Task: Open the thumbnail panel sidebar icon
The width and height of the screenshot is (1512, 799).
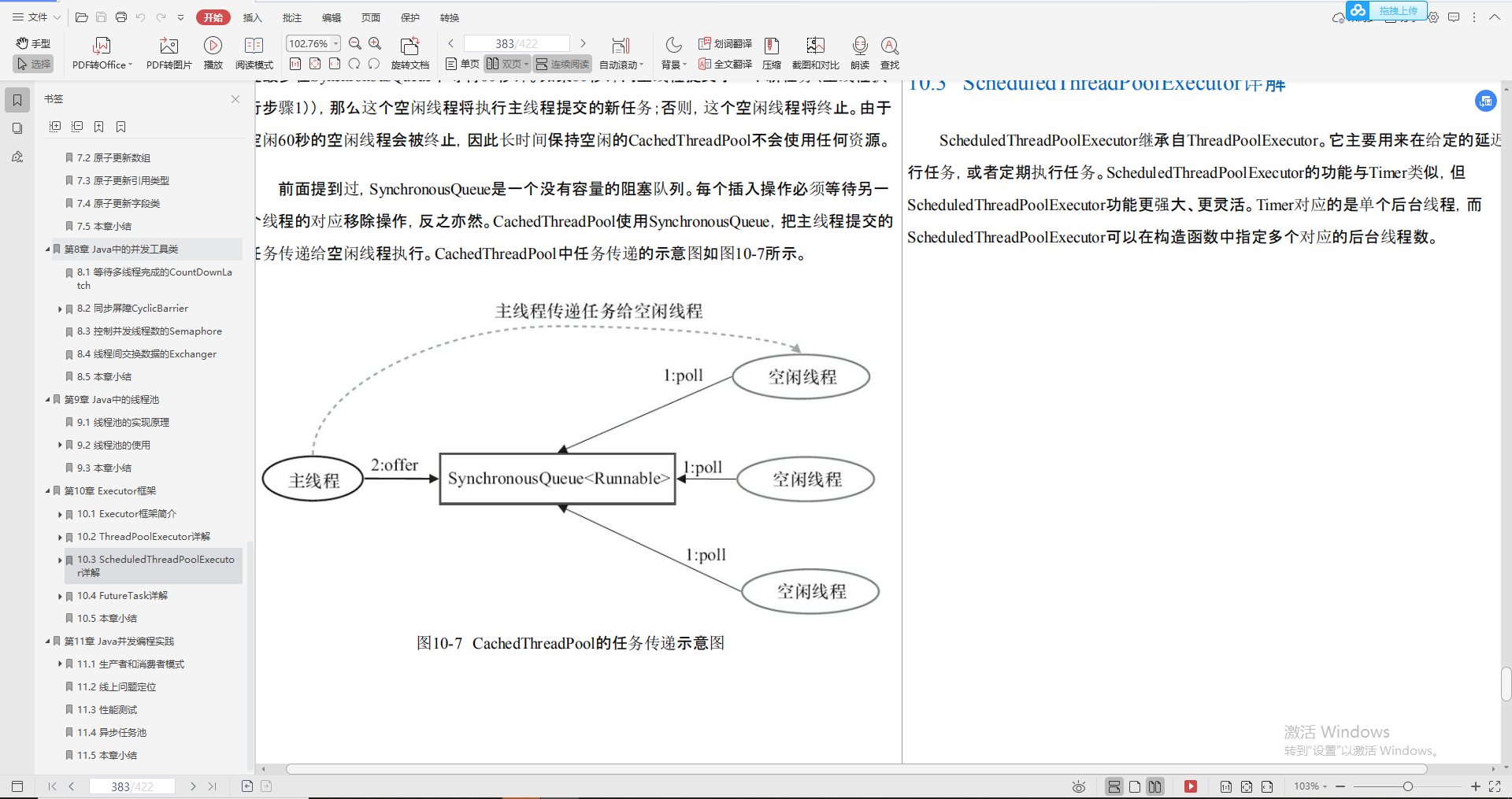Action: click(17, 128)
